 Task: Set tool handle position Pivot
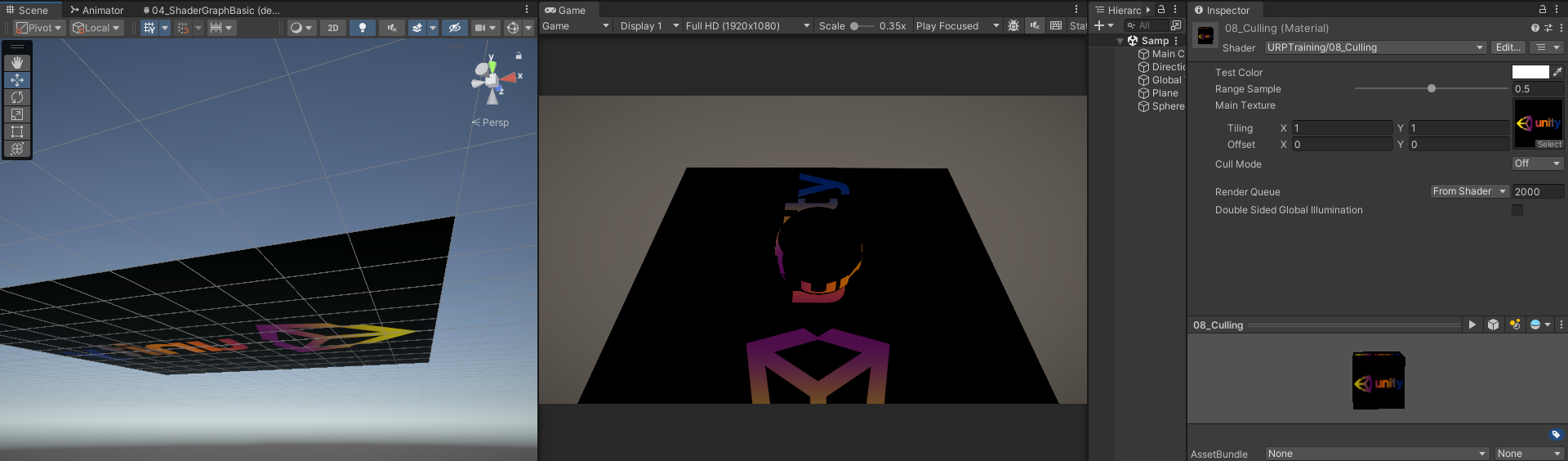point(39,28)
